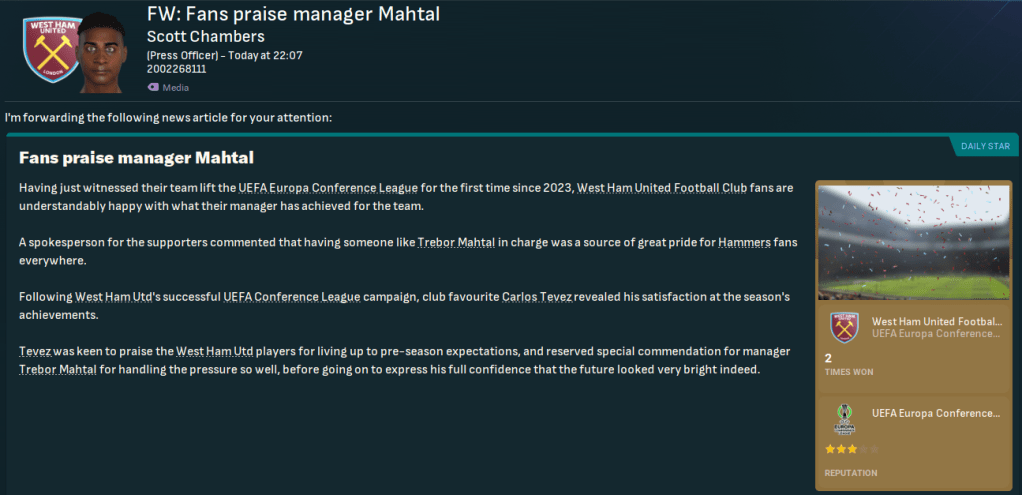Select the Daily Star source tab

pyautogui.click(x=984, y=146)
